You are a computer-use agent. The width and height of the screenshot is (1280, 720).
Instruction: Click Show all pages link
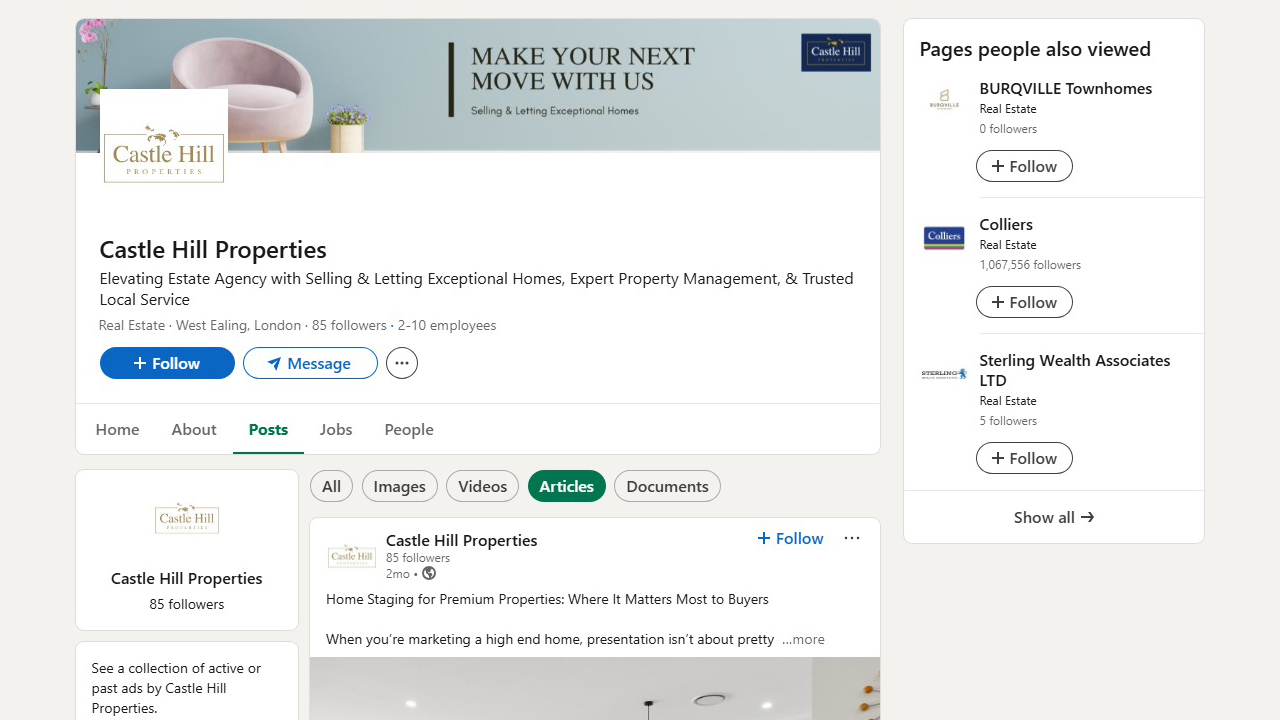[1054, 517]
